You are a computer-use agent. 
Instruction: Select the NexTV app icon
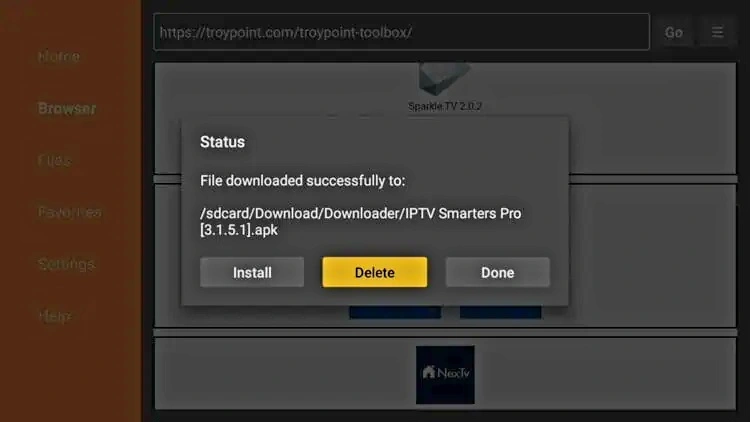coord(445,375)
